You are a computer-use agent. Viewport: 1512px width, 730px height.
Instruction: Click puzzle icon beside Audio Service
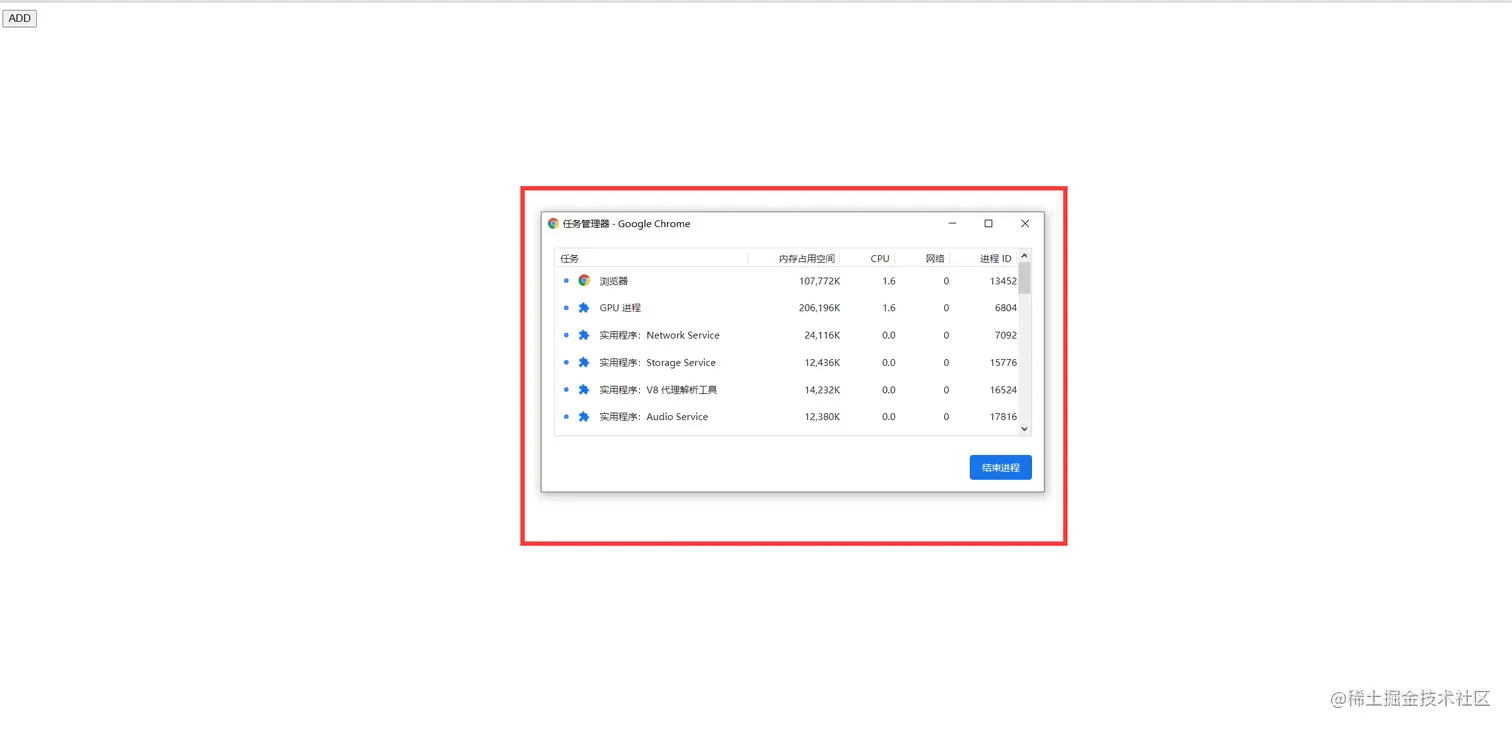(584, 417)
